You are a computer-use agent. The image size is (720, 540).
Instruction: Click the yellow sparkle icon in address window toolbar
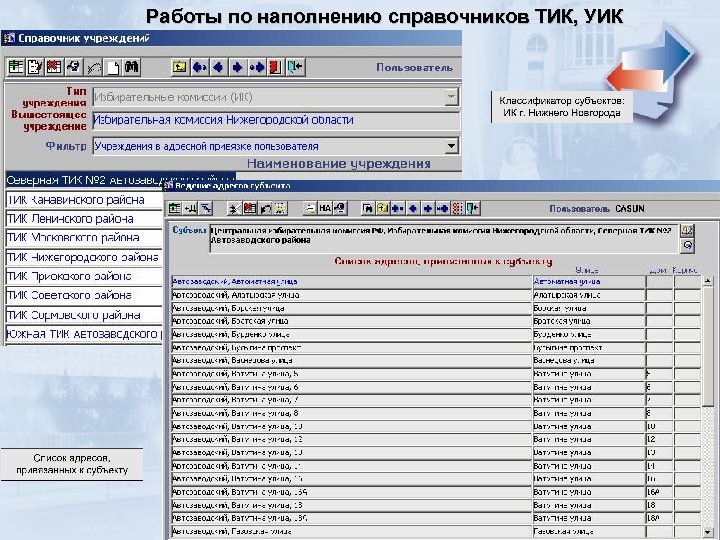281,208
